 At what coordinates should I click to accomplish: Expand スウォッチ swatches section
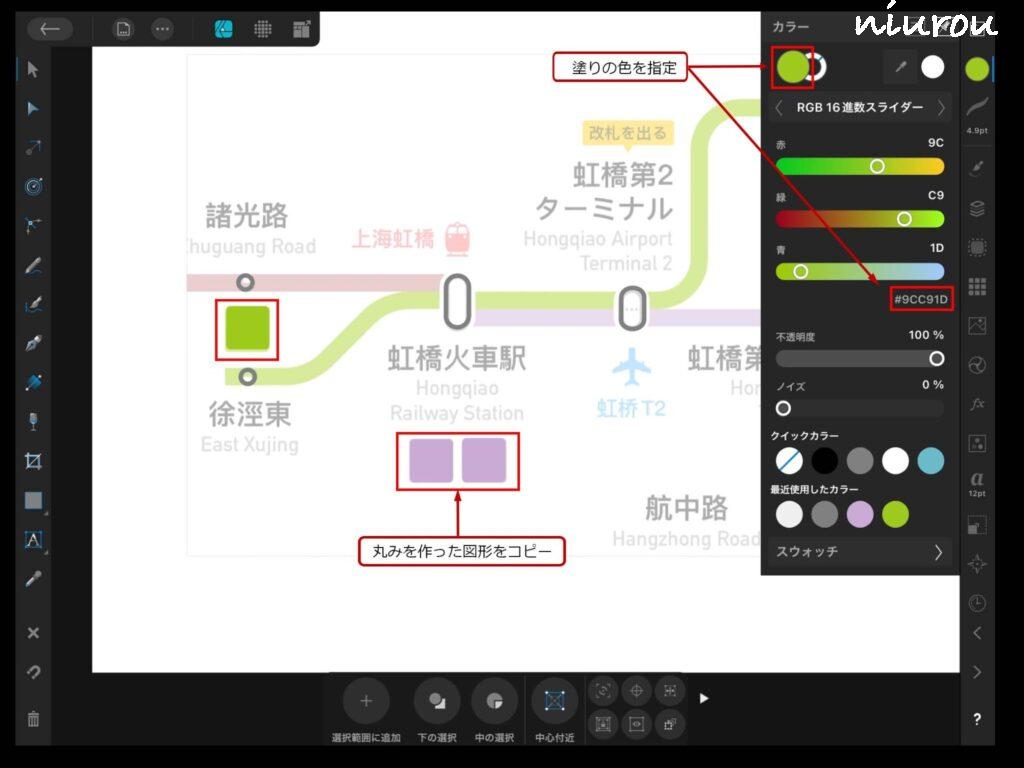tap(938, 552)
